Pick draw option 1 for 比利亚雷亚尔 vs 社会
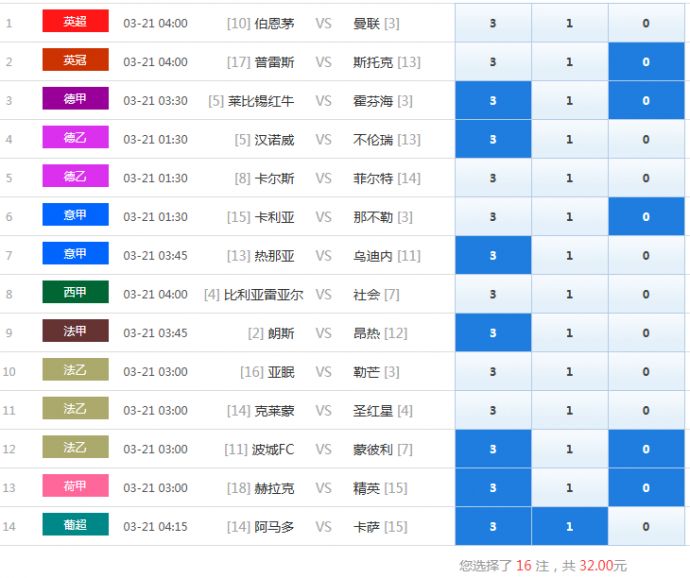Viewport: 690px width, 578px height. [569, 295]
